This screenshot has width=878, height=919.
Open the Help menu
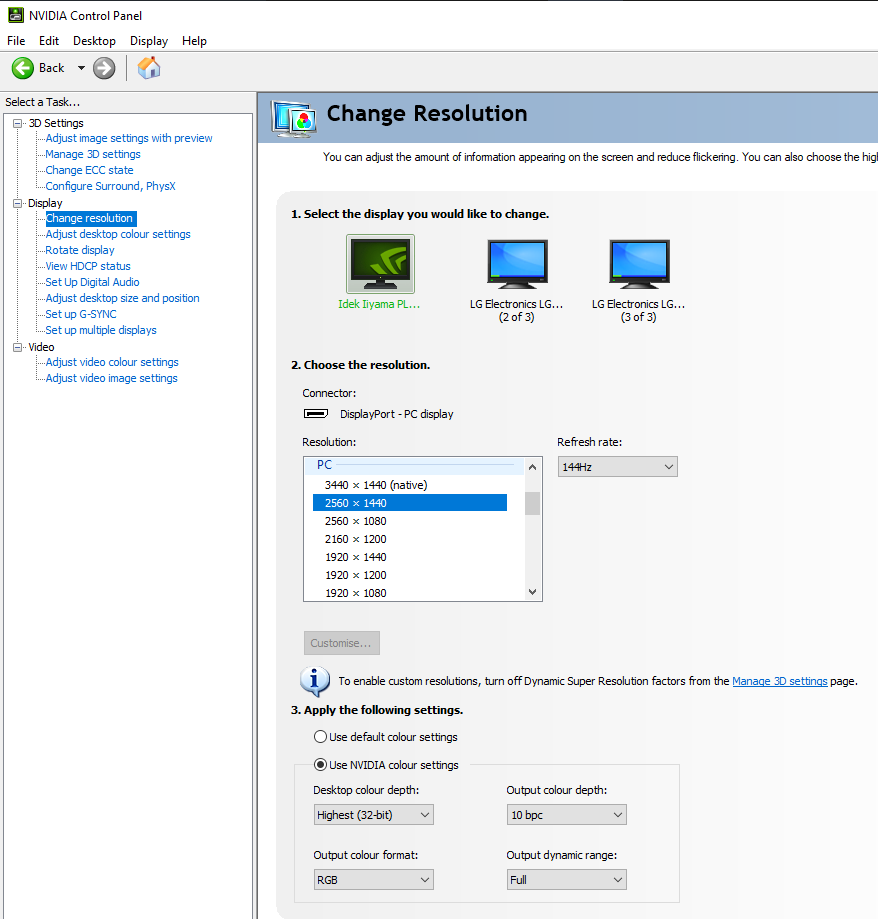coord(194,41)
